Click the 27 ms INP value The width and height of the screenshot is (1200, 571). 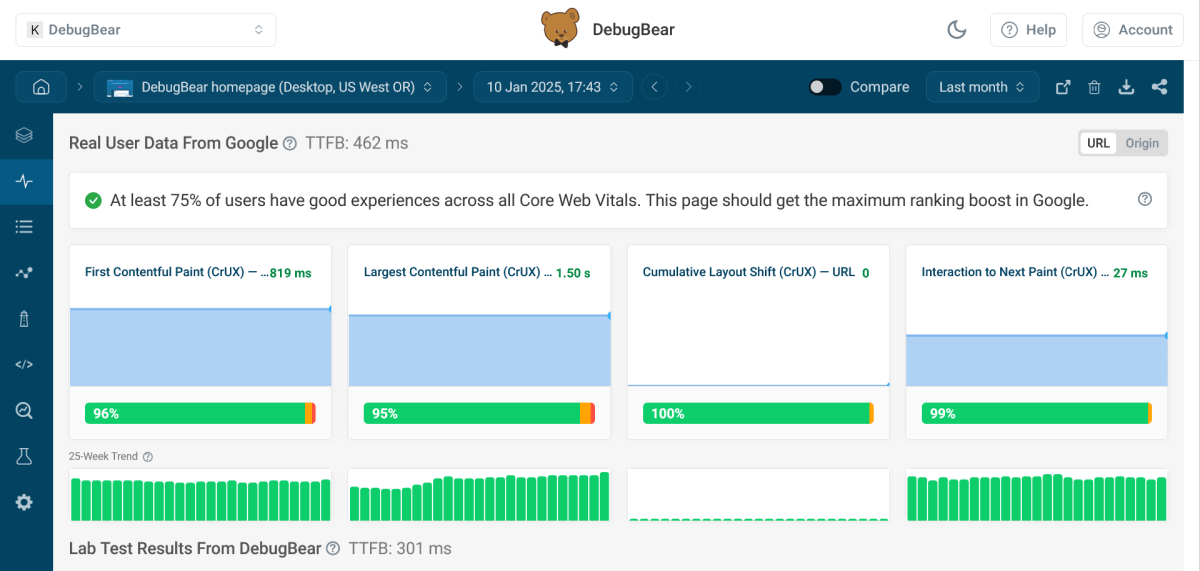click(1130, 273)
